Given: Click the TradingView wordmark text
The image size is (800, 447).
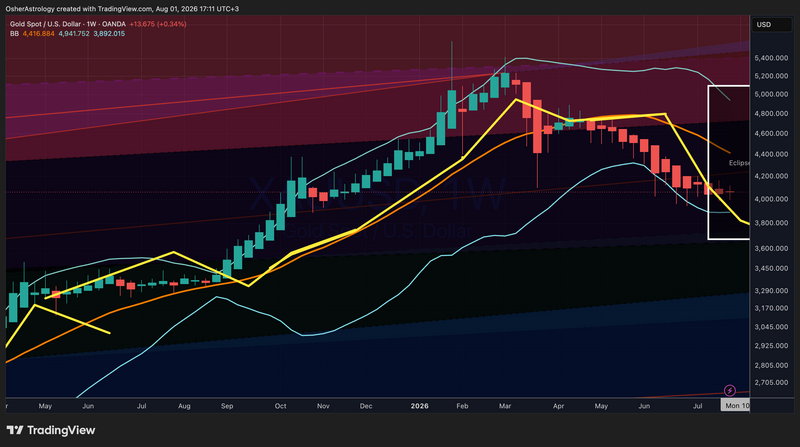Looking at the screenshot, I should 61,430.
